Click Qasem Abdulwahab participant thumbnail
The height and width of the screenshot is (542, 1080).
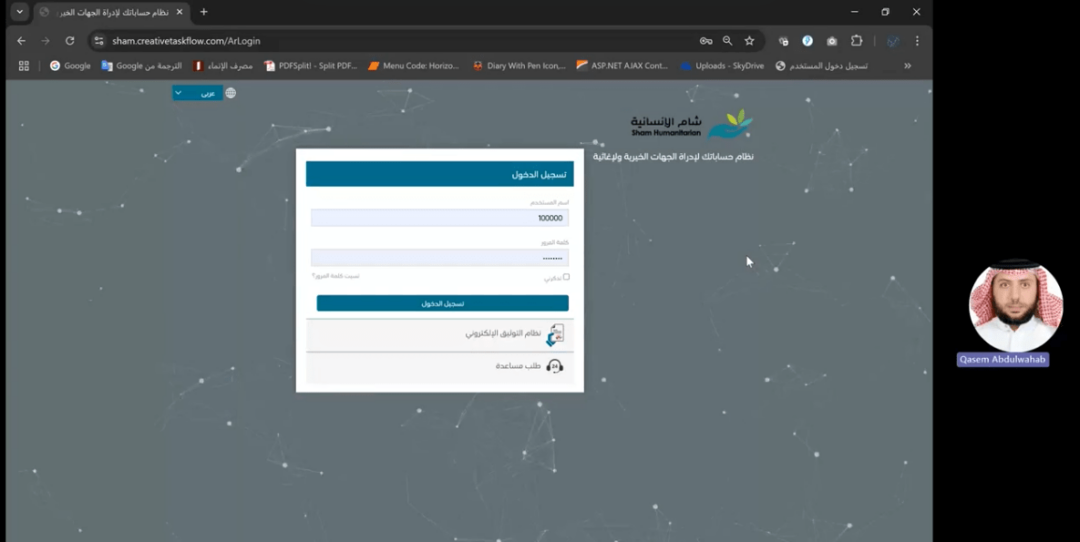(1016, 306)
